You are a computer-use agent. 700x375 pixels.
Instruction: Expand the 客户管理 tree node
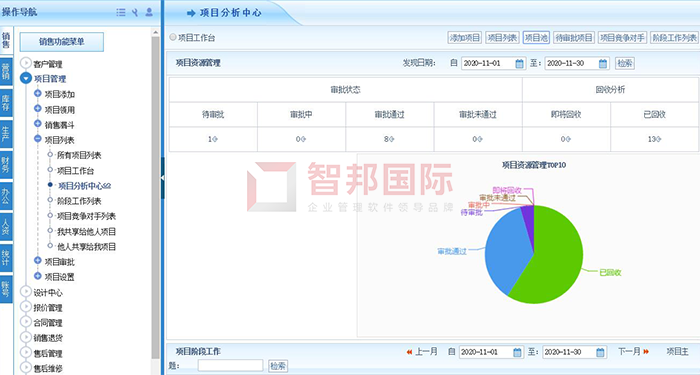tap(26, 63)
